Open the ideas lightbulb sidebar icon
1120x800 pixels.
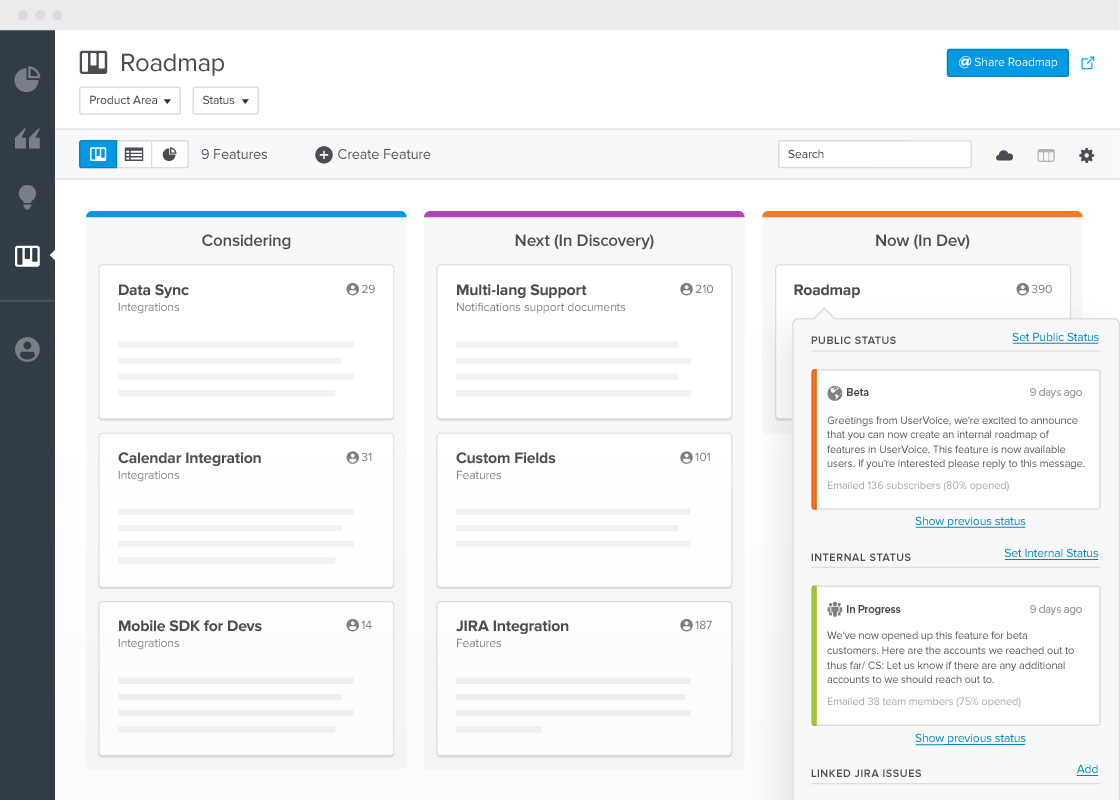(x=27, y=197)
